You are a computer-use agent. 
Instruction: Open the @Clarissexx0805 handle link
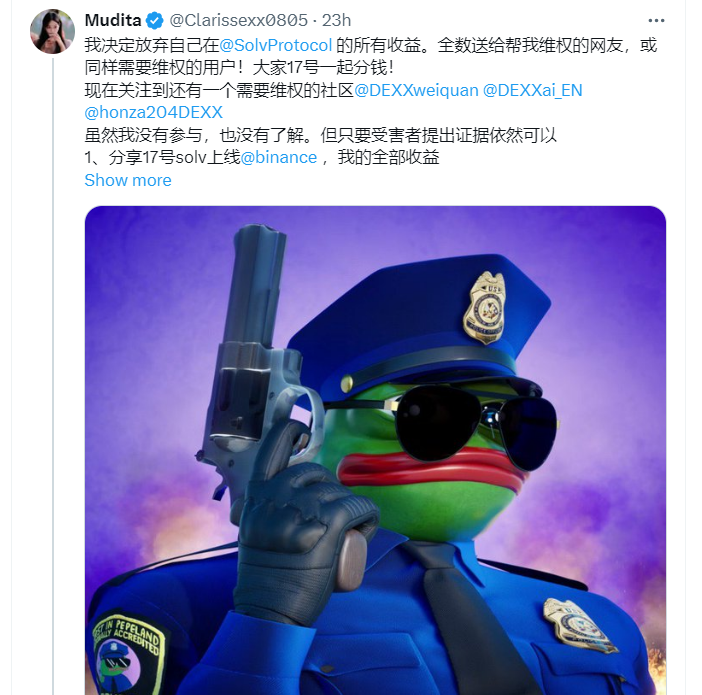point(238,20)
